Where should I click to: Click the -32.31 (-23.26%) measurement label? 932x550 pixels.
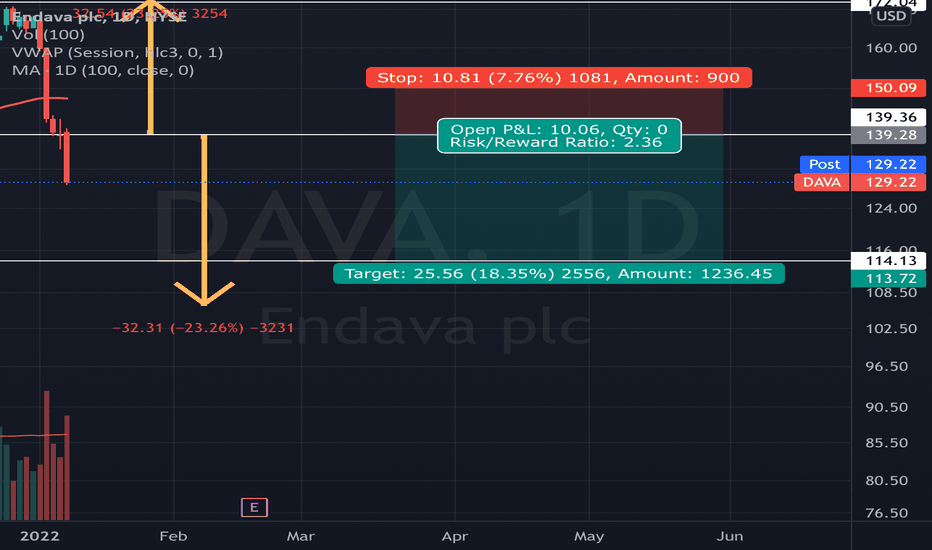203,328
